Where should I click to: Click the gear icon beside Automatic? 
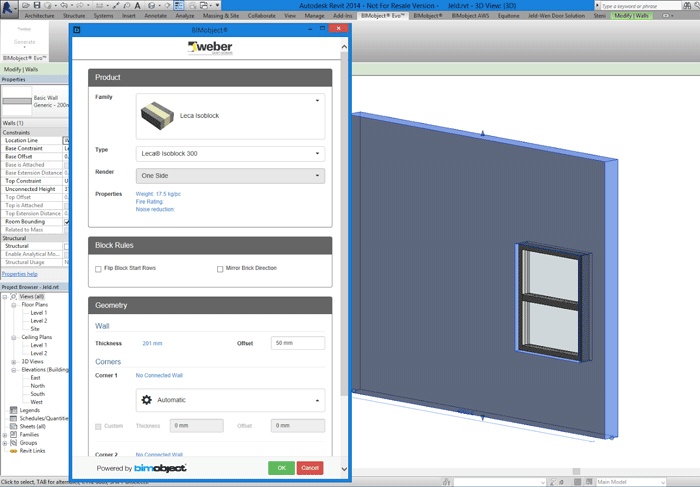click(x=146, y=400)
